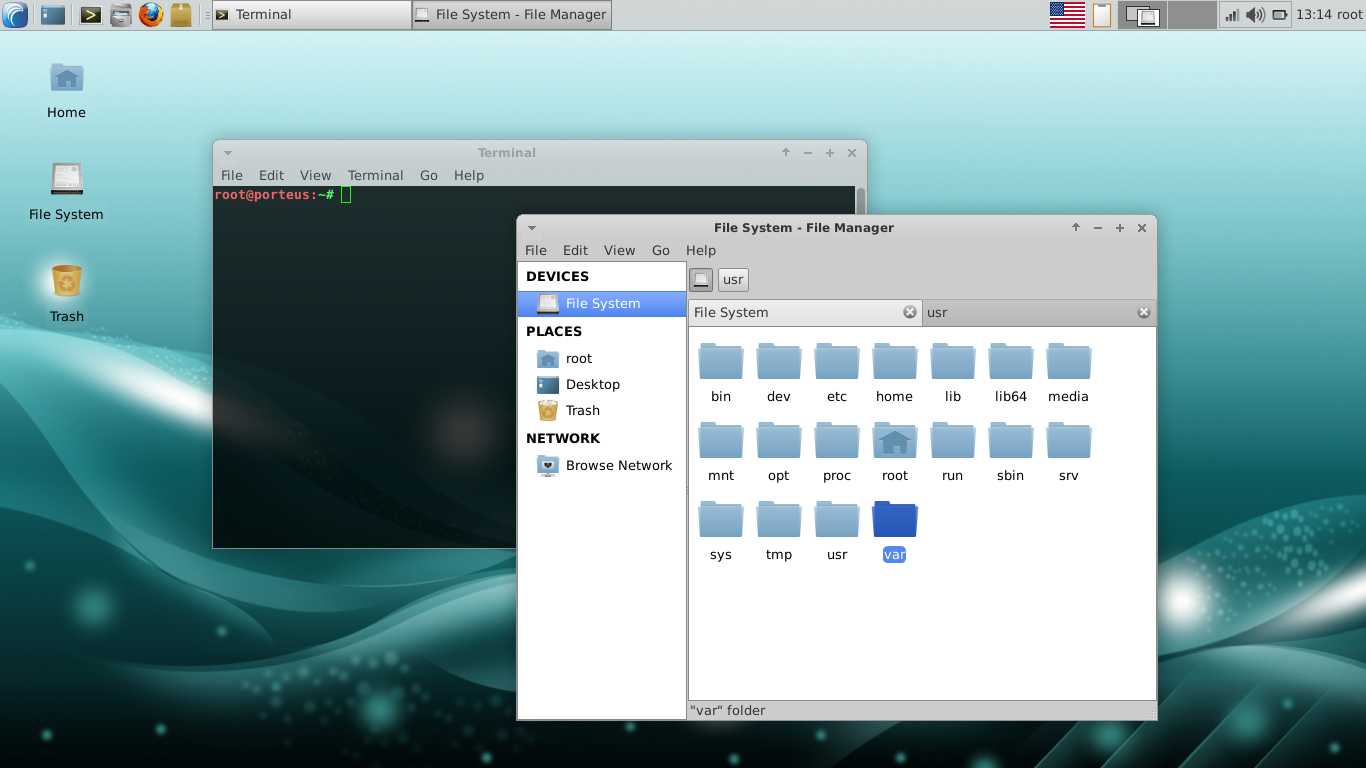Switch to the usr tab
Image resolution: width=1366 pixels, height=768 pixels.
tap(1030, 312)
